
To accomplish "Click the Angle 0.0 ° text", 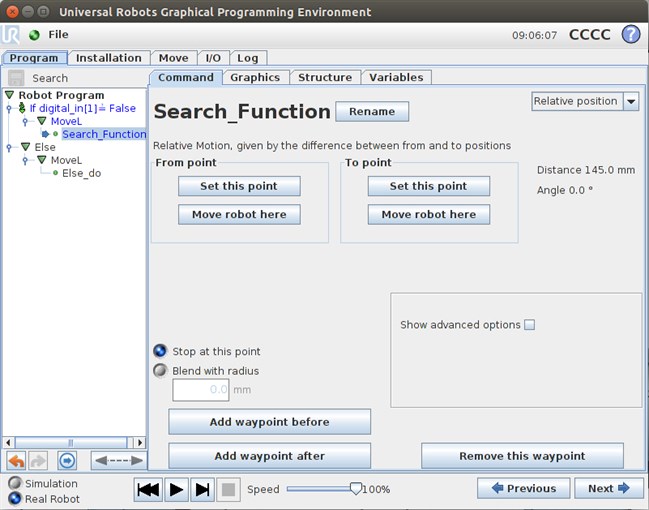I will (565, 190).
